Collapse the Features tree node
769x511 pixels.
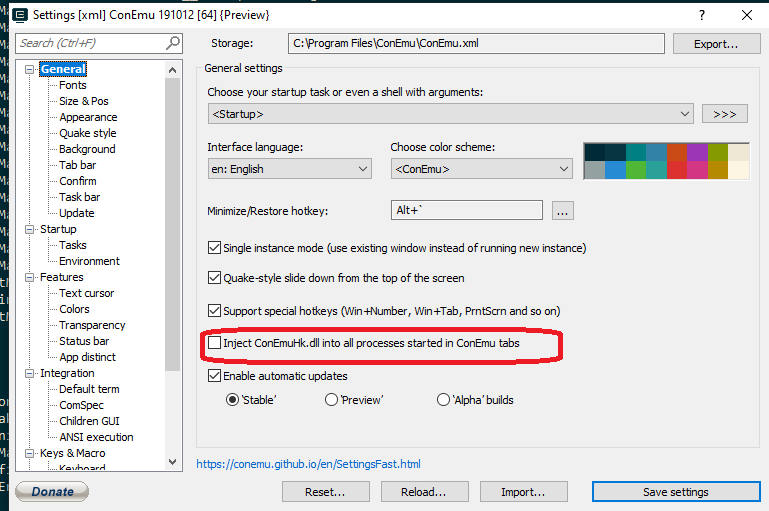29,278
